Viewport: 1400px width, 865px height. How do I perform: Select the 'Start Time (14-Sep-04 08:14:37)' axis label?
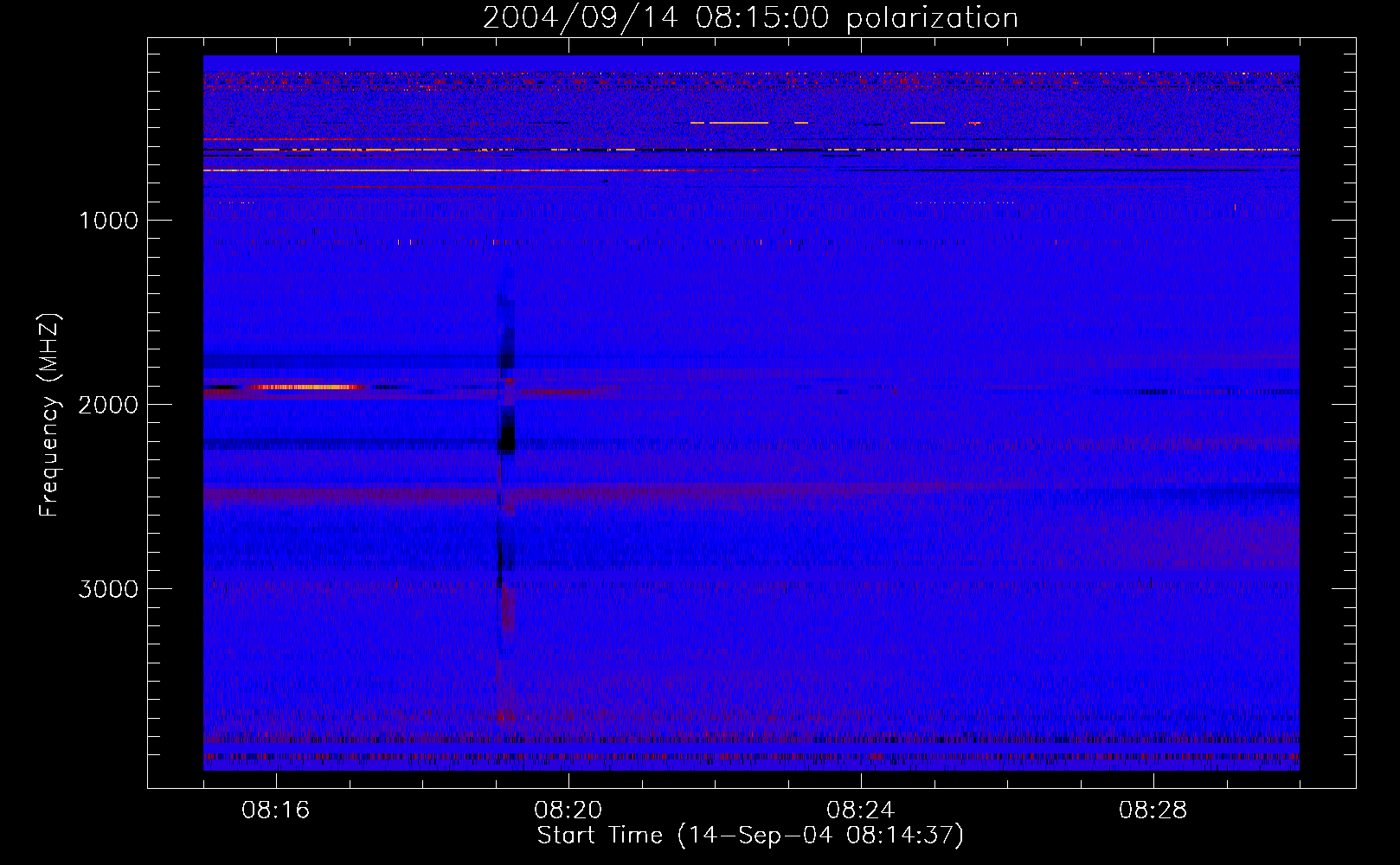tap(750, 836)
